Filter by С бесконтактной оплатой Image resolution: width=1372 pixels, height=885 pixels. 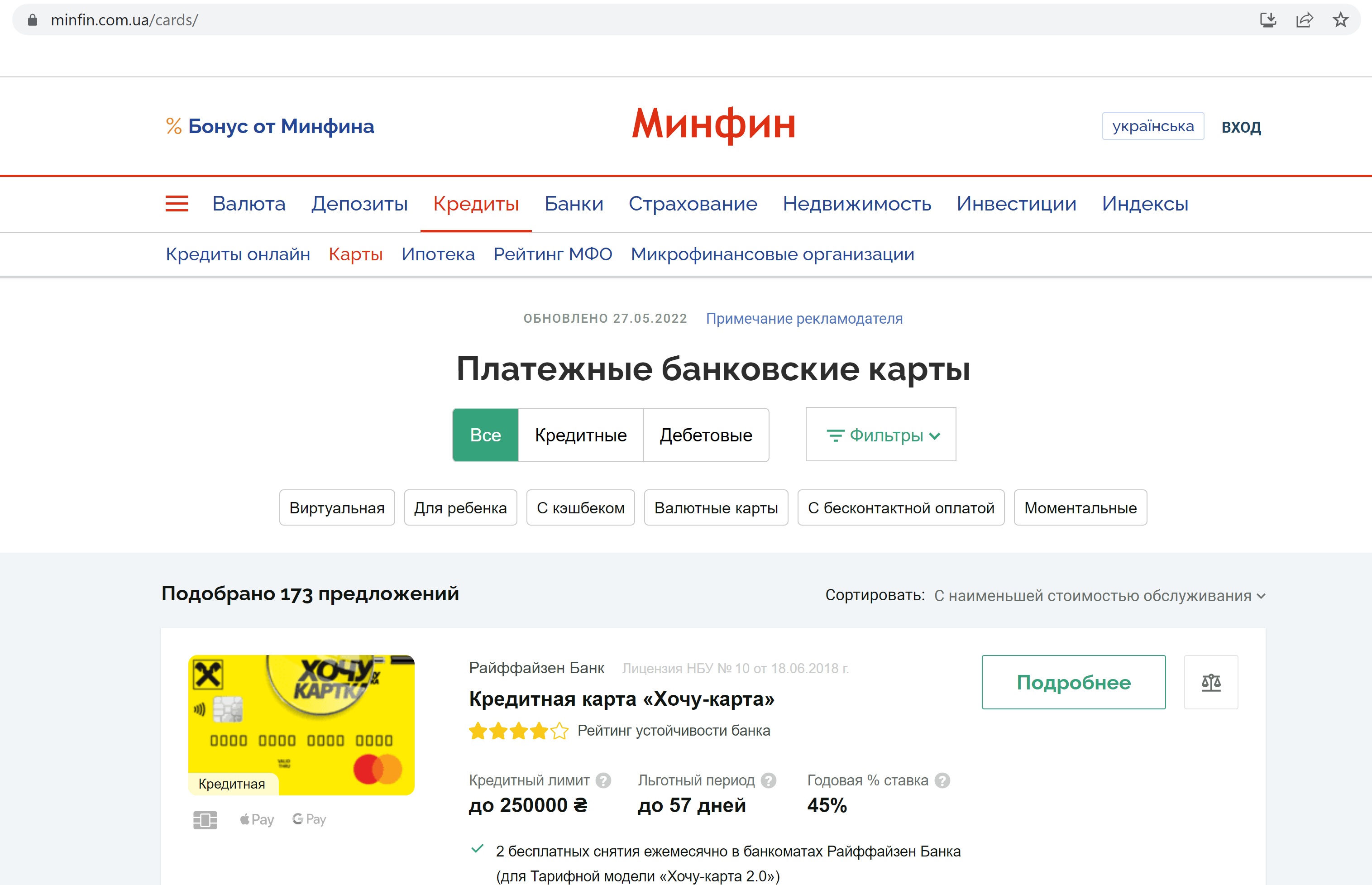[901, 507]
